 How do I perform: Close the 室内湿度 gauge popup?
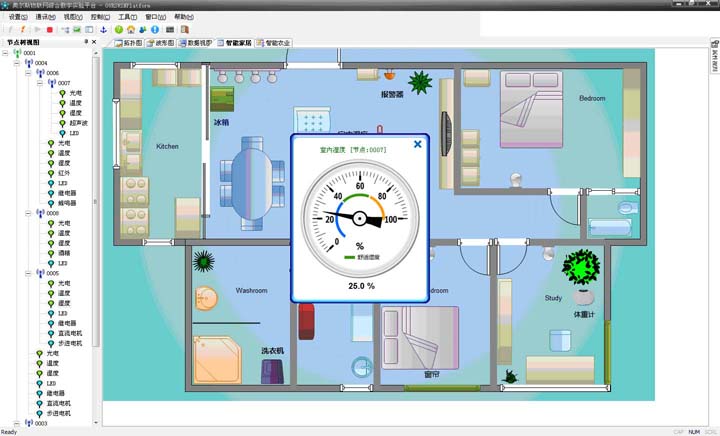tap(417, 144)
